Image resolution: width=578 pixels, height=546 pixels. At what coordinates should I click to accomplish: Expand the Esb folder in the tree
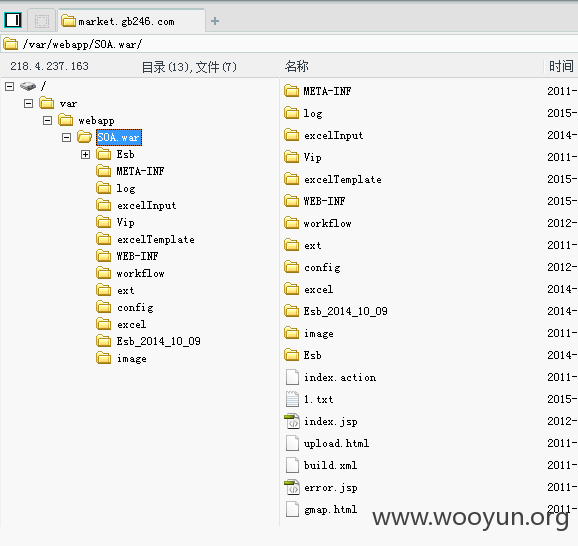pos(85,154)
